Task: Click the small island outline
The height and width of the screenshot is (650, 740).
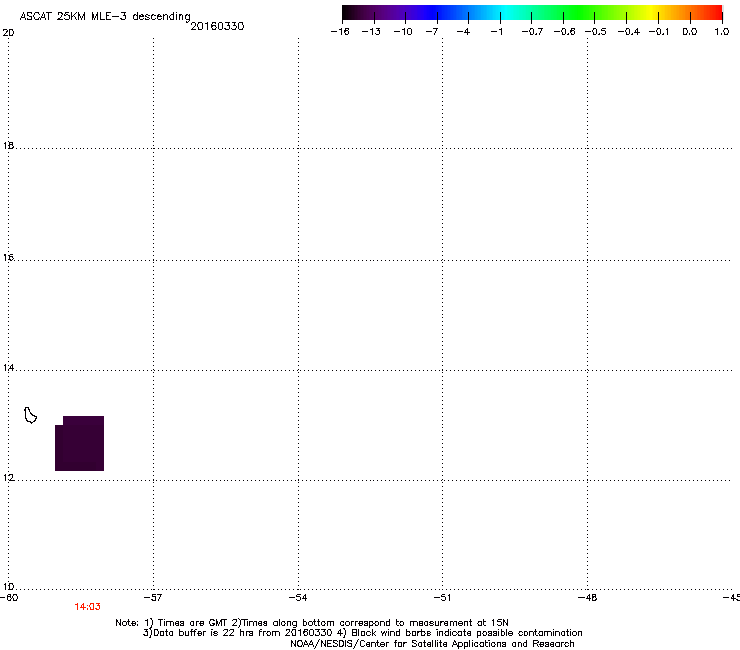Action: (30, 415)
